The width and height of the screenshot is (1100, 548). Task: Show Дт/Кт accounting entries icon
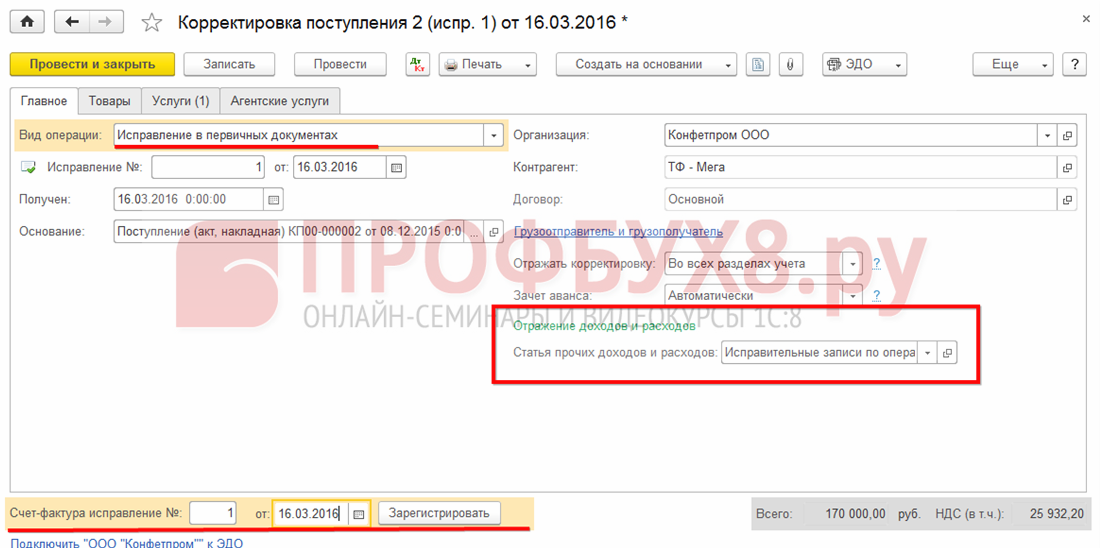[x=417, y=64]
